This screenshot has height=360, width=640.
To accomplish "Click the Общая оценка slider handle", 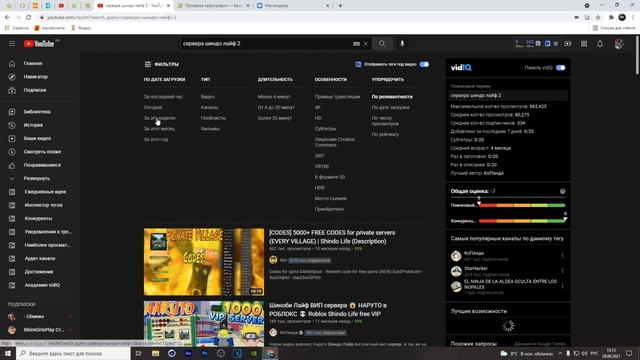I will click(x=479, y=198).
